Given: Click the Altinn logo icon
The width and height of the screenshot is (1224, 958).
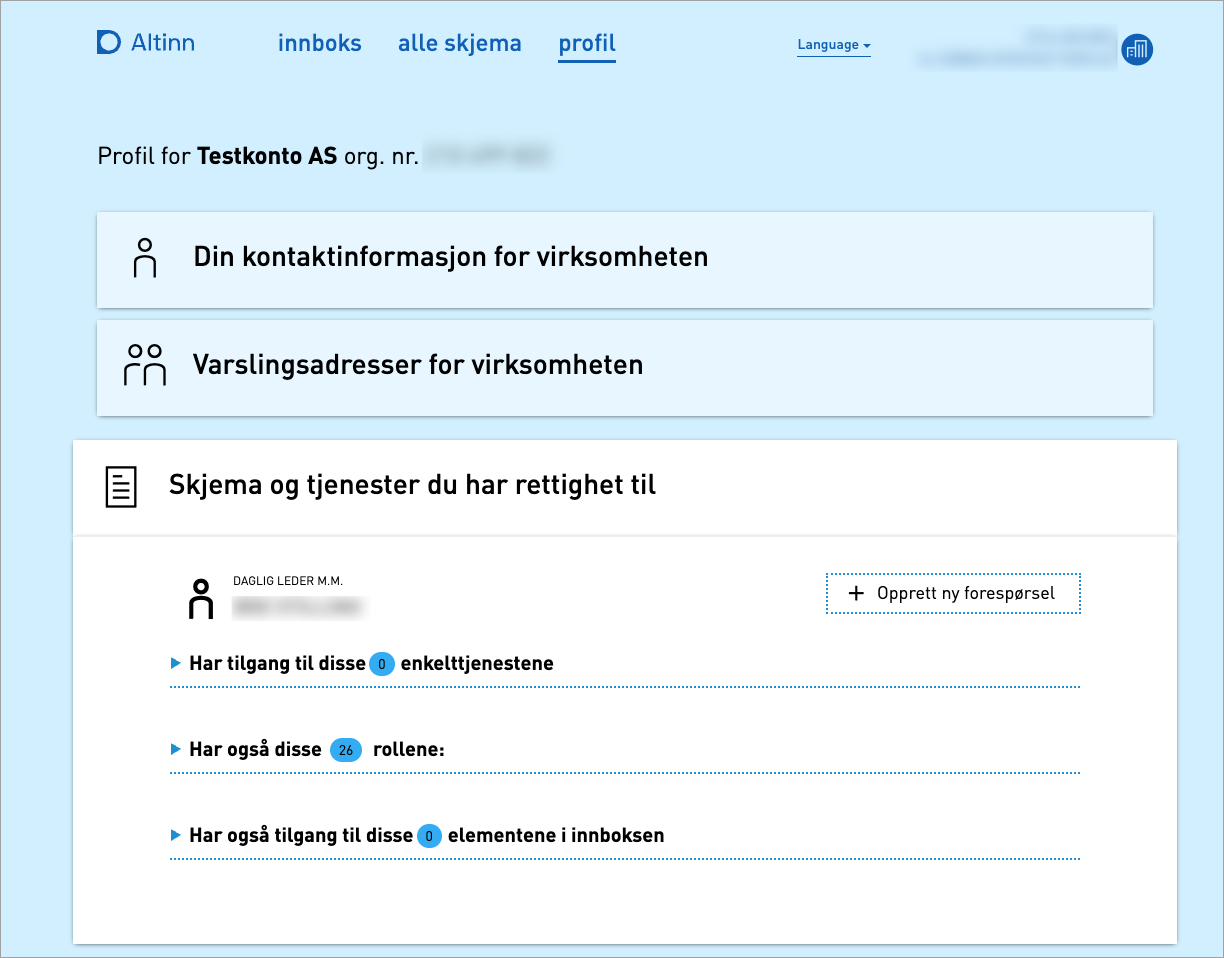Looking at the screenshot, I should tap(108, 42).
